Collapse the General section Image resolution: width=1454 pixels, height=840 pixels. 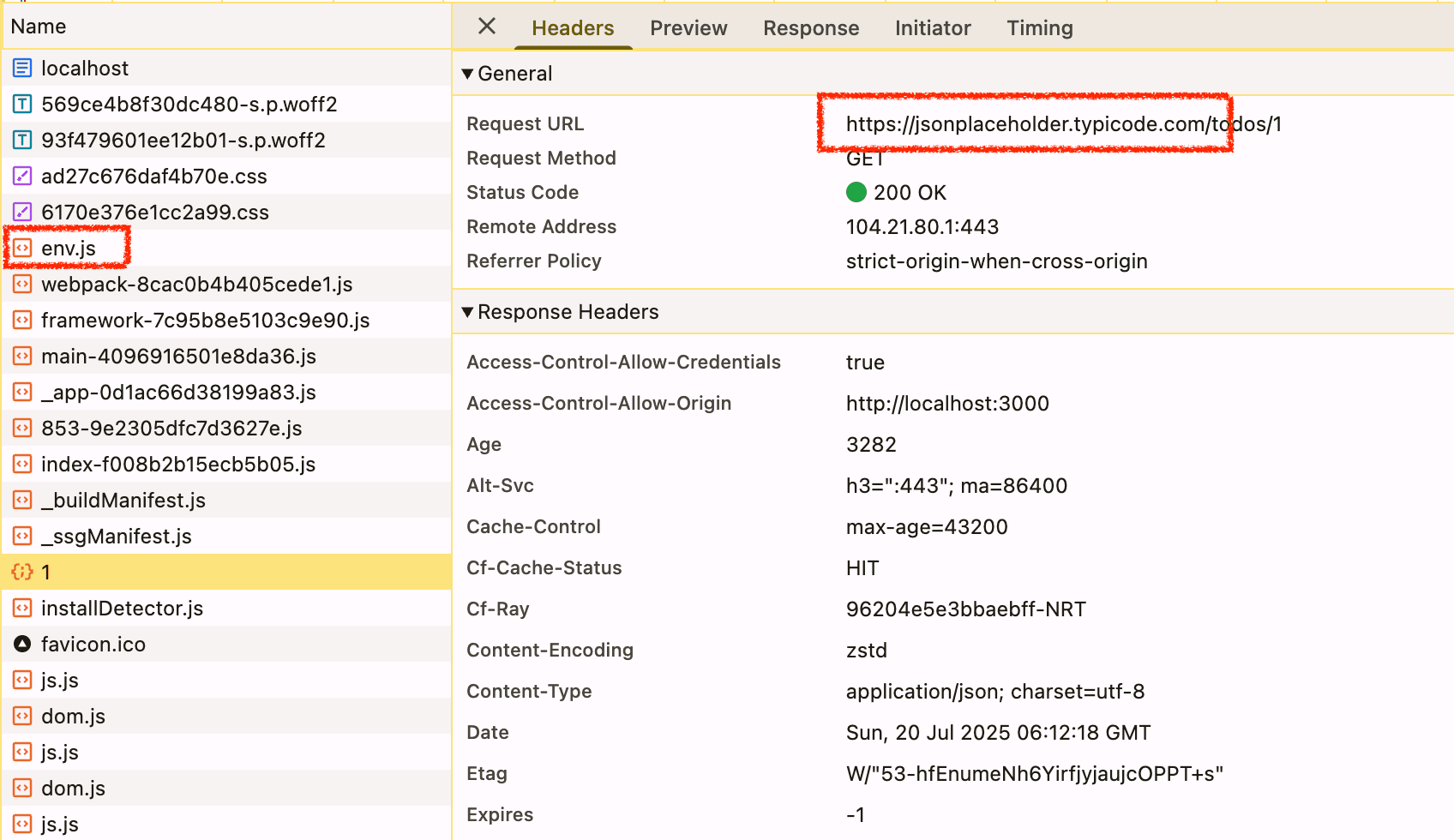coord(468,74)
